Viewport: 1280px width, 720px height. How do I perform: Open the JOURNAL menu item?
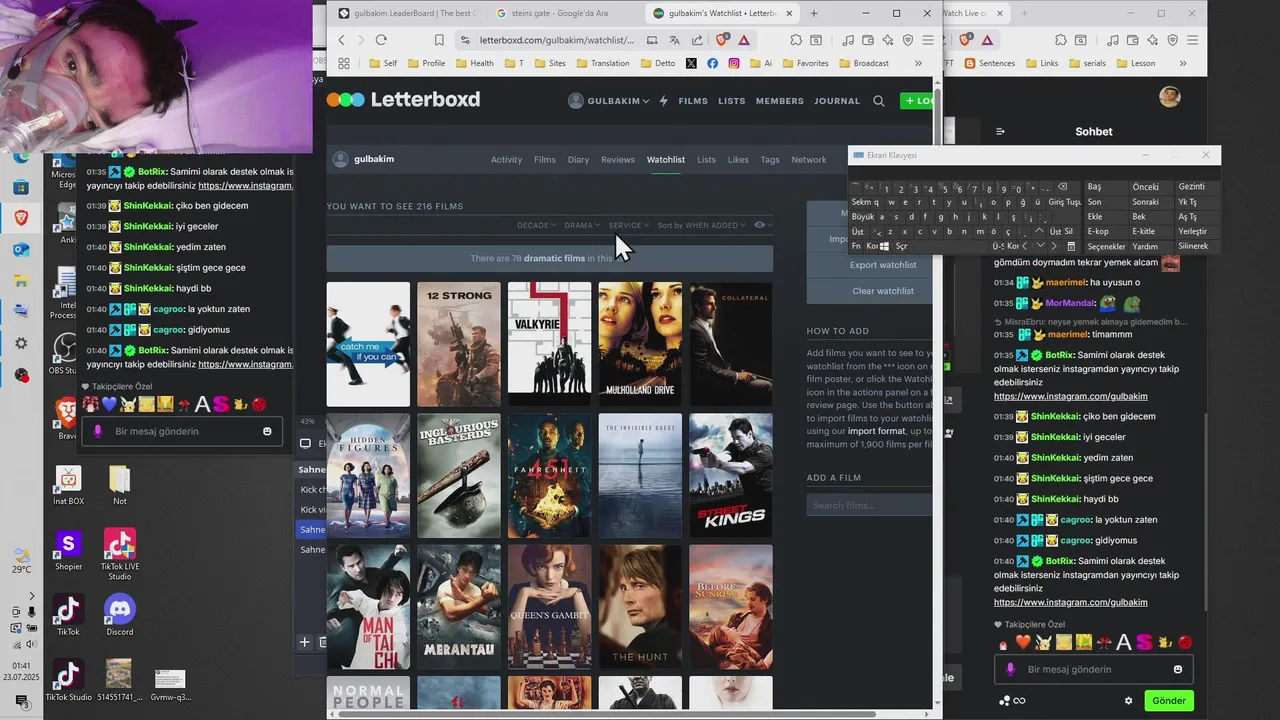coord(837,101)
